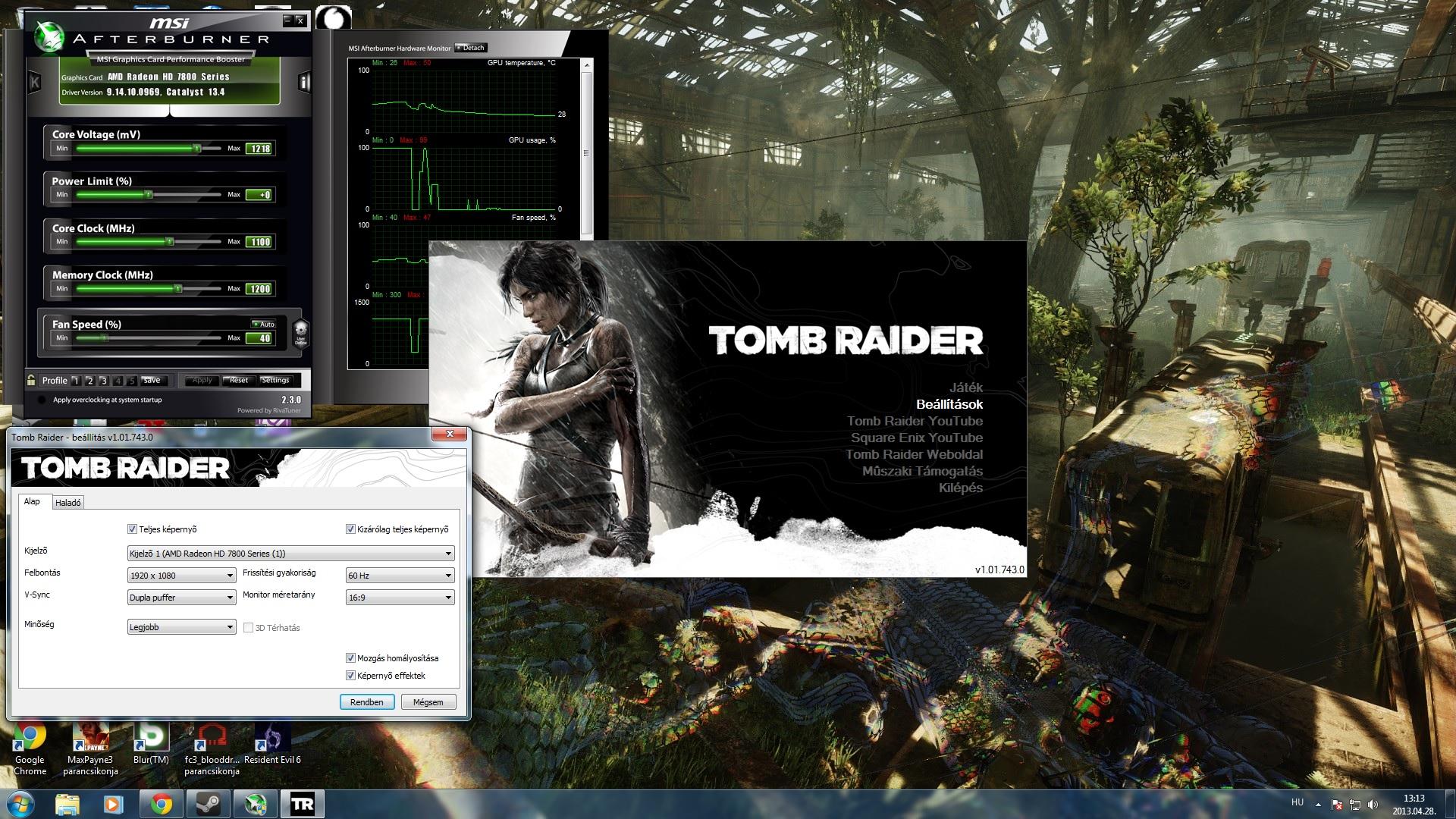Click the volume speaker tray icon
This screenshot has width=1456, height=819.
(1373, 805)
